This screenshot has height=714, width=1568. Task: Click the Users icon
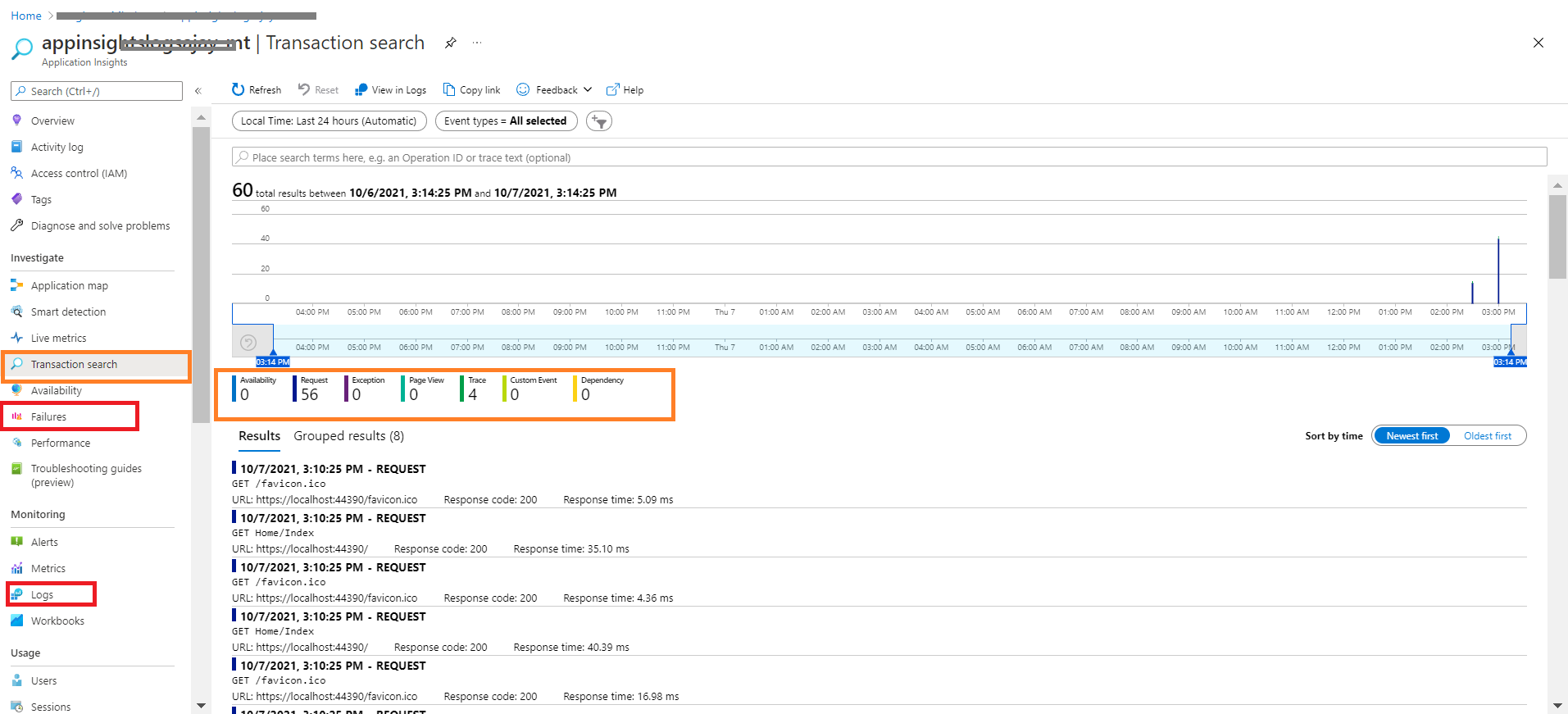(17, 680)
